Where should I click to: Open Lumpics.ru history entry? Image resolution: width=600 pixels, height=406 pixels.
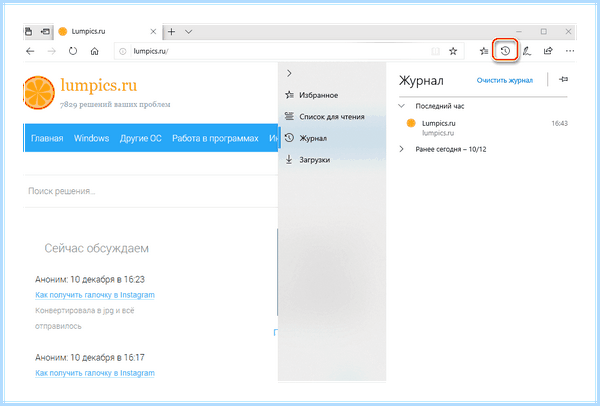click(484, 128)
